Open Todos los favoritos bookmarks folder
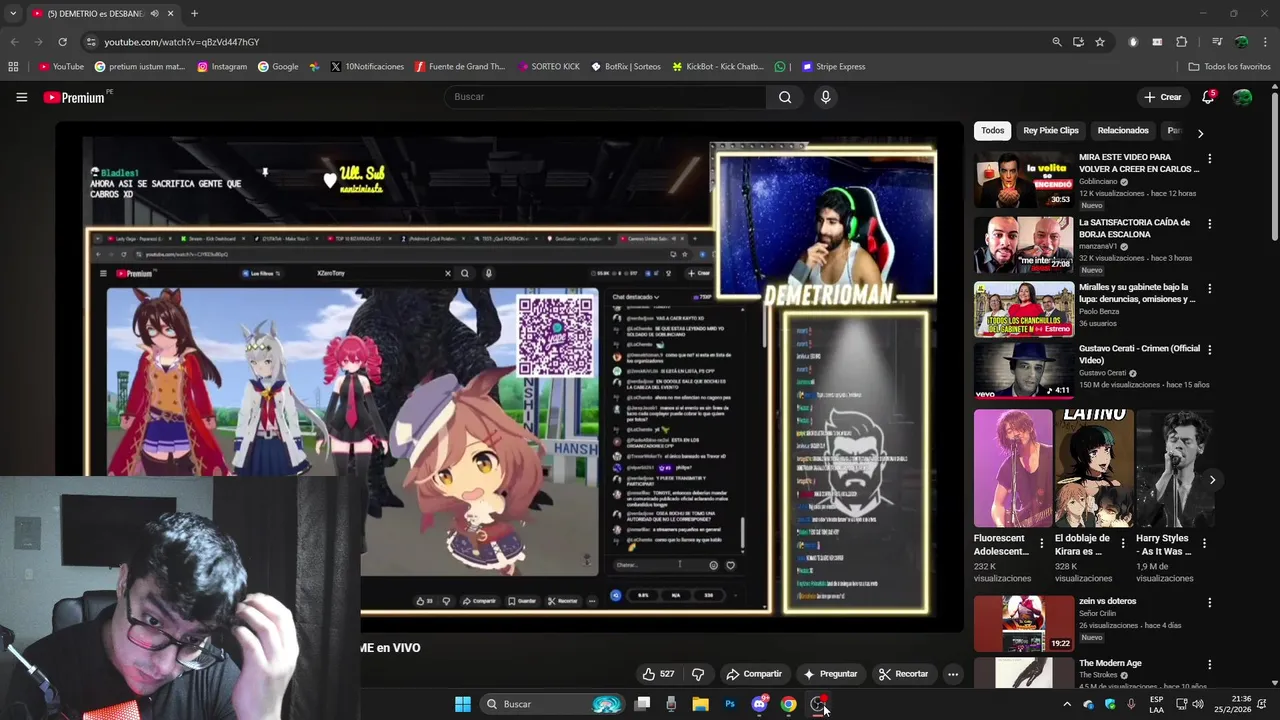Image resolution: width=1280 pixels, height=720 pixels. 1229,67
